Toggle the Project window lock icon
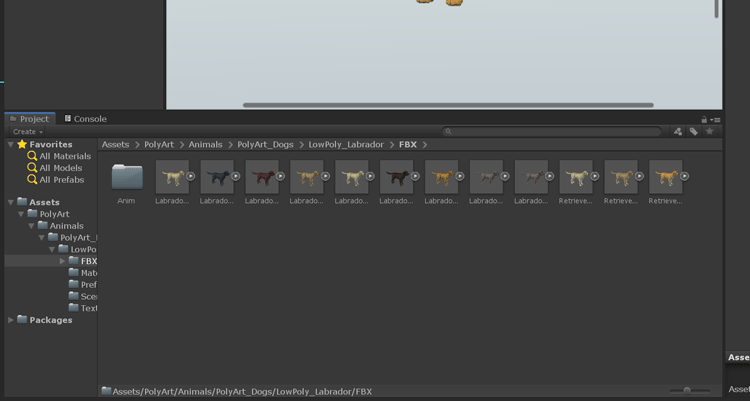750x402 pixels. 704,120
